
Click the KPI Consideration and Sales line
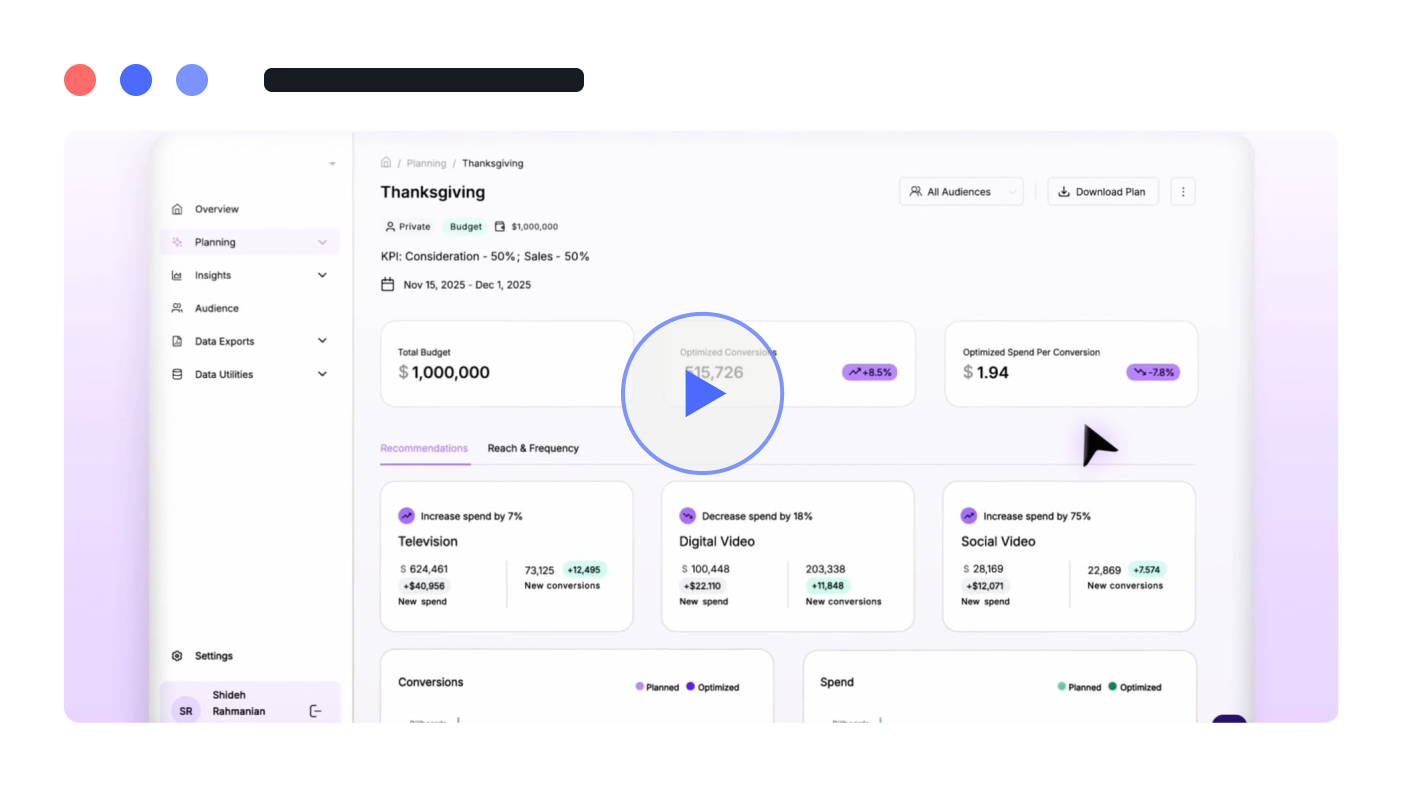coord(485,256)
